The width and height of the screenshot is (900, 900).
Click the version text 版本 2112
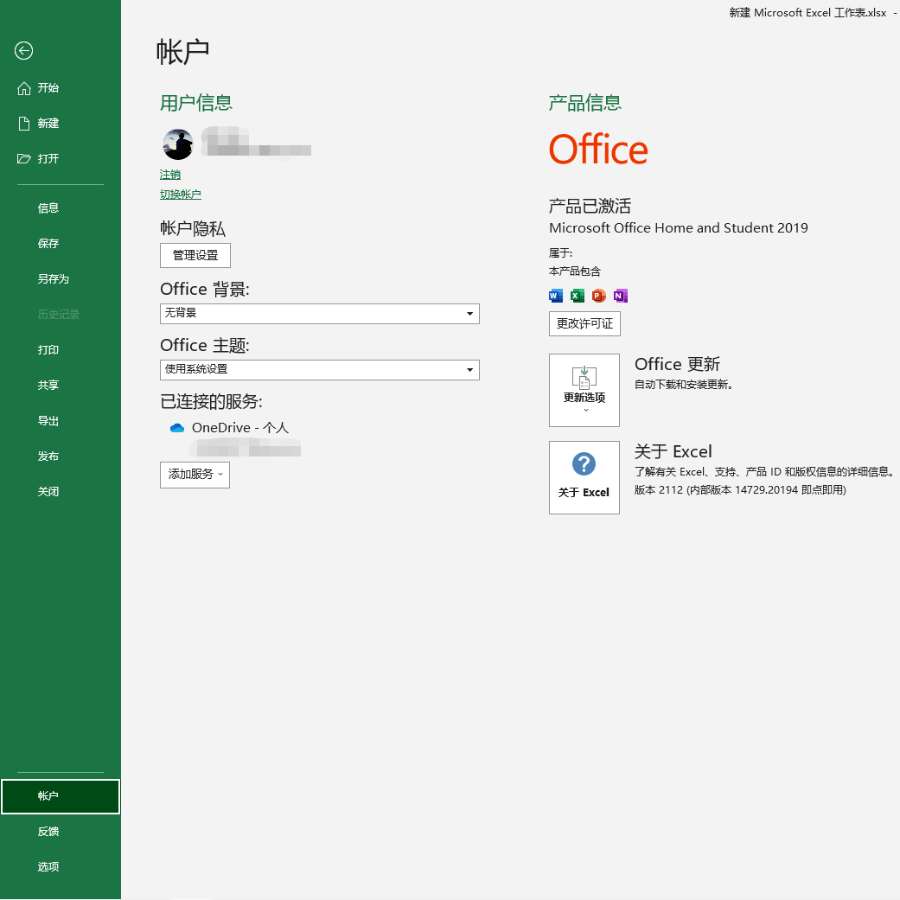(x=740, y=490)
